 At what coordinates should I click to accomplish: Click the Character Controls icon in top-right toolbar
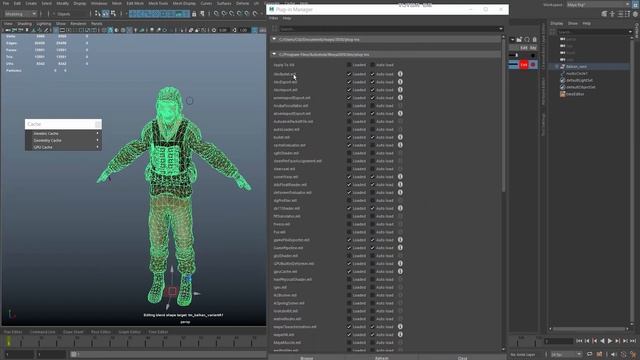pos(612,14)
